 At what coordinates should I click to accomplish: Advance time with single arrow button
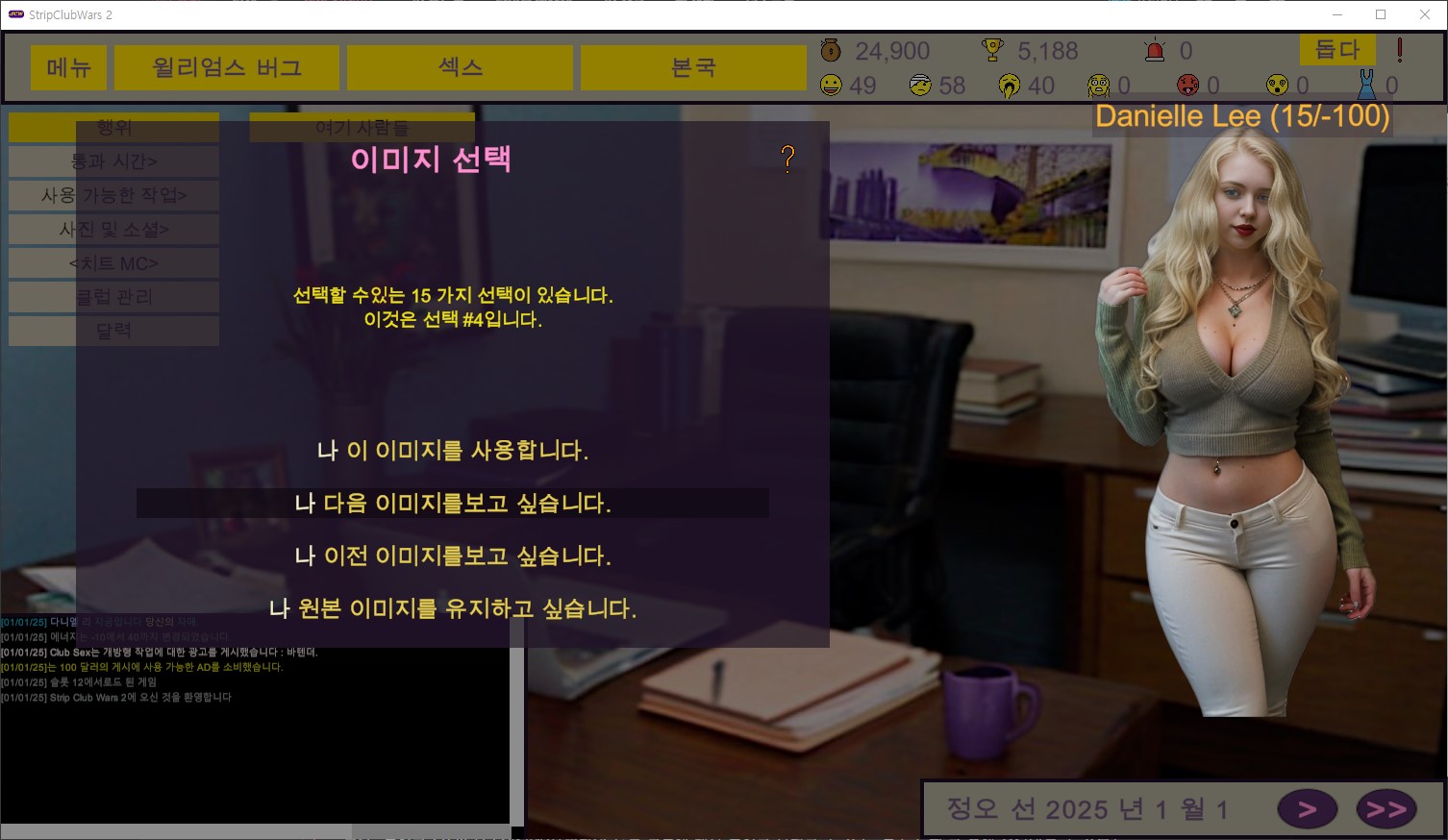[x=1307, y=809]
